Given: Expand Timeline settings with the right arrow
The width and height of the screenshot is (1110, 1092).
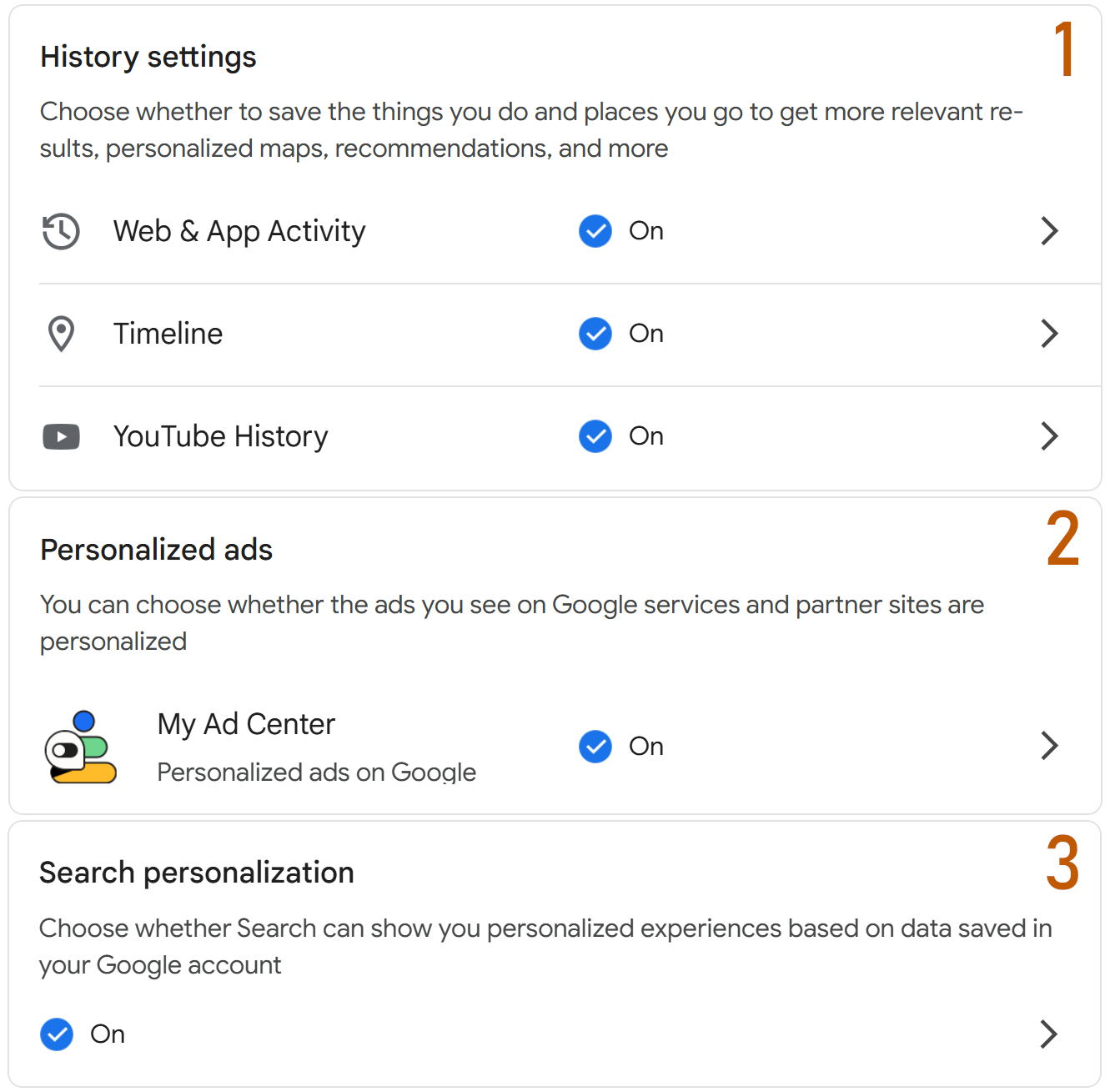Looking at the screenshot, I should click(1050, 334).
